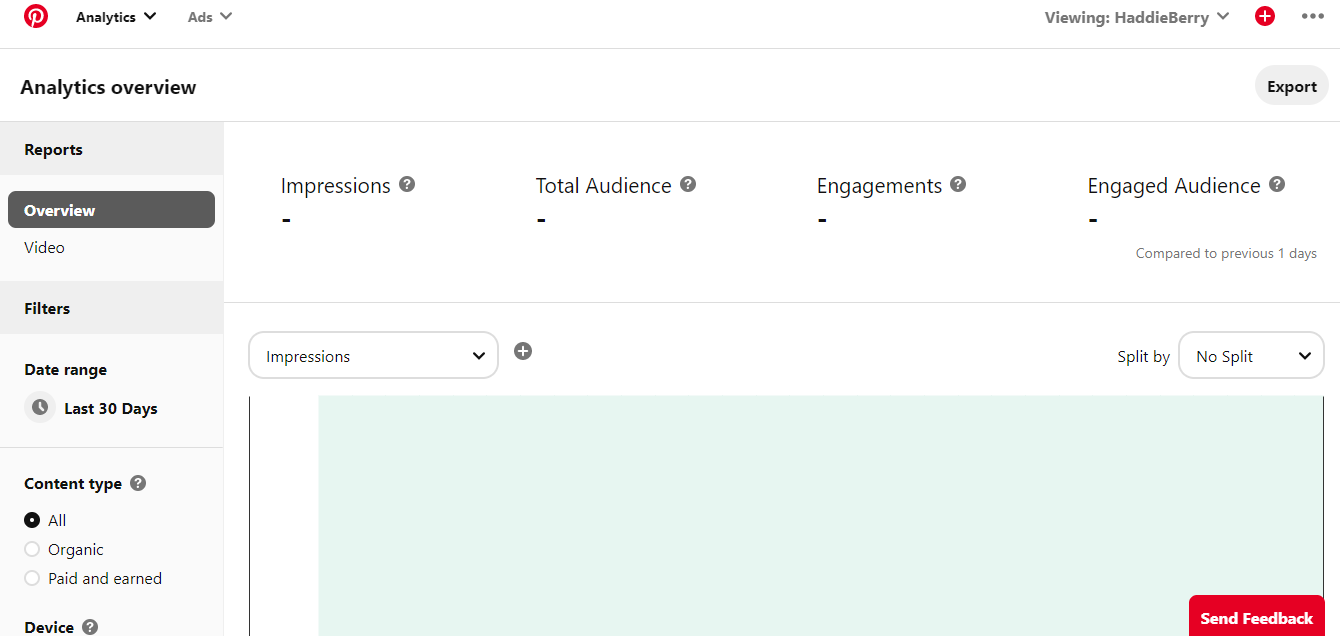Open the three-dot more options menu
Screen dimensions: 1340x636
(1312, 17)
